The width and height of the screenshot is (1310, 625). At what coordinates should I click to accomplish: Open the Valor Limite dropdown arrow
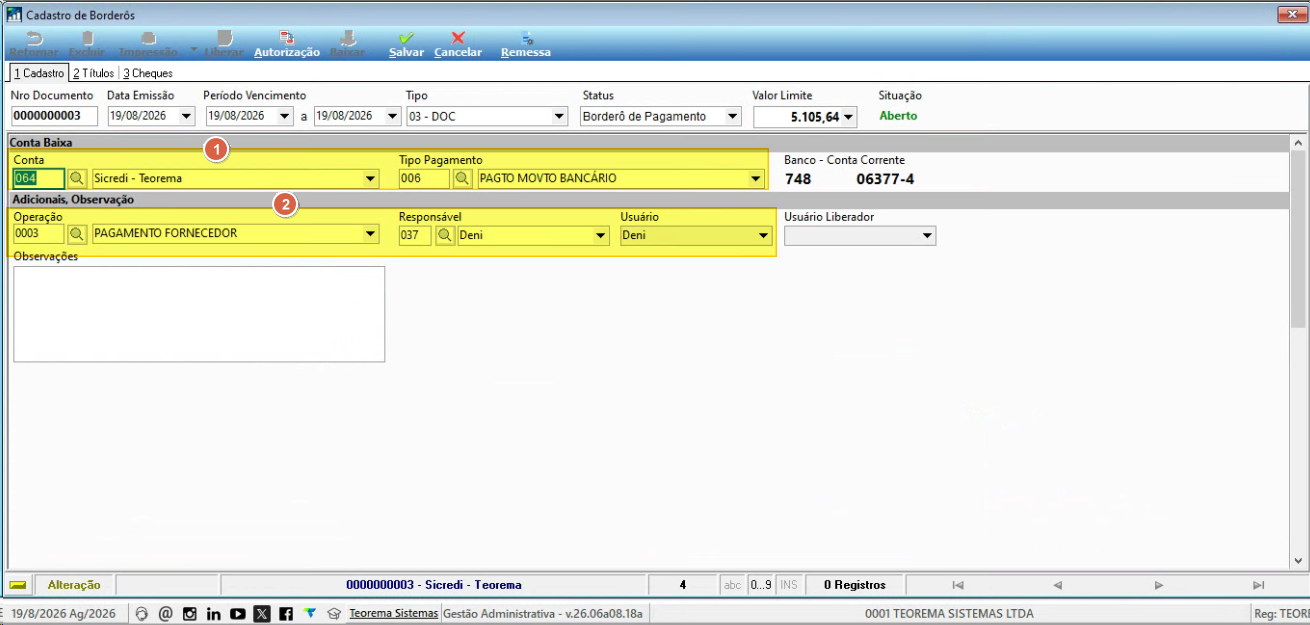(x=849, y=118)
